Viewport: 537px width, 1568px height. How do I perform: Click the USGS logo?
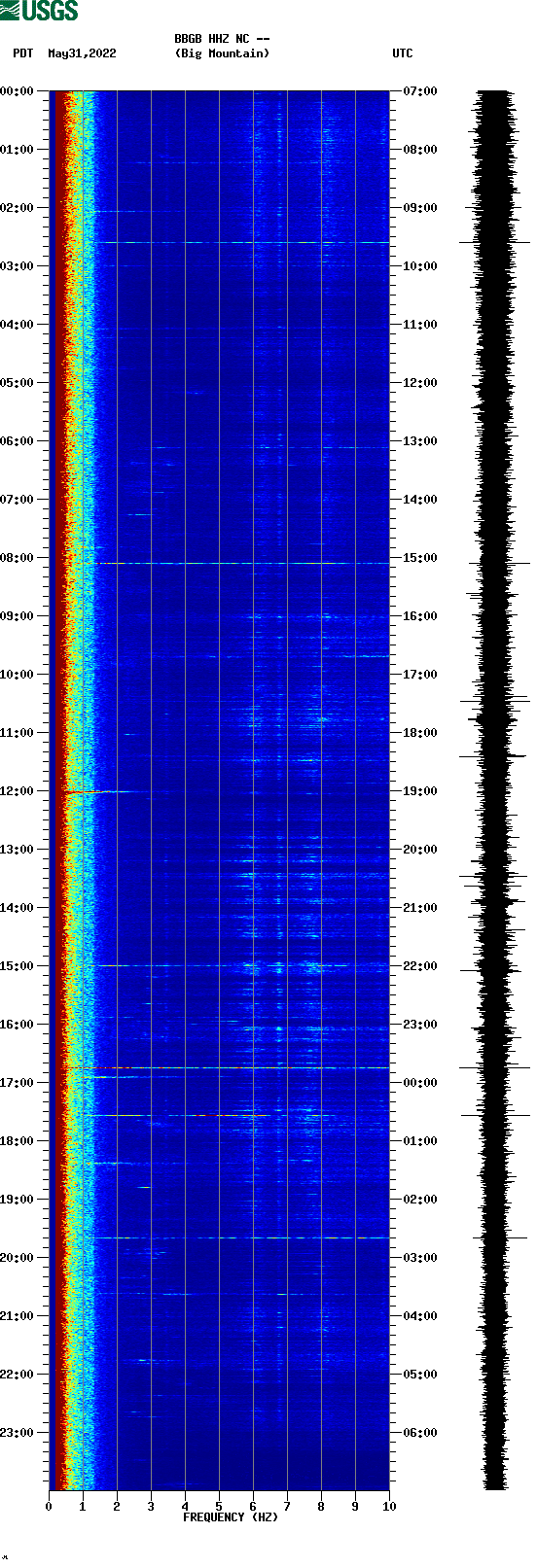[40, 11]
